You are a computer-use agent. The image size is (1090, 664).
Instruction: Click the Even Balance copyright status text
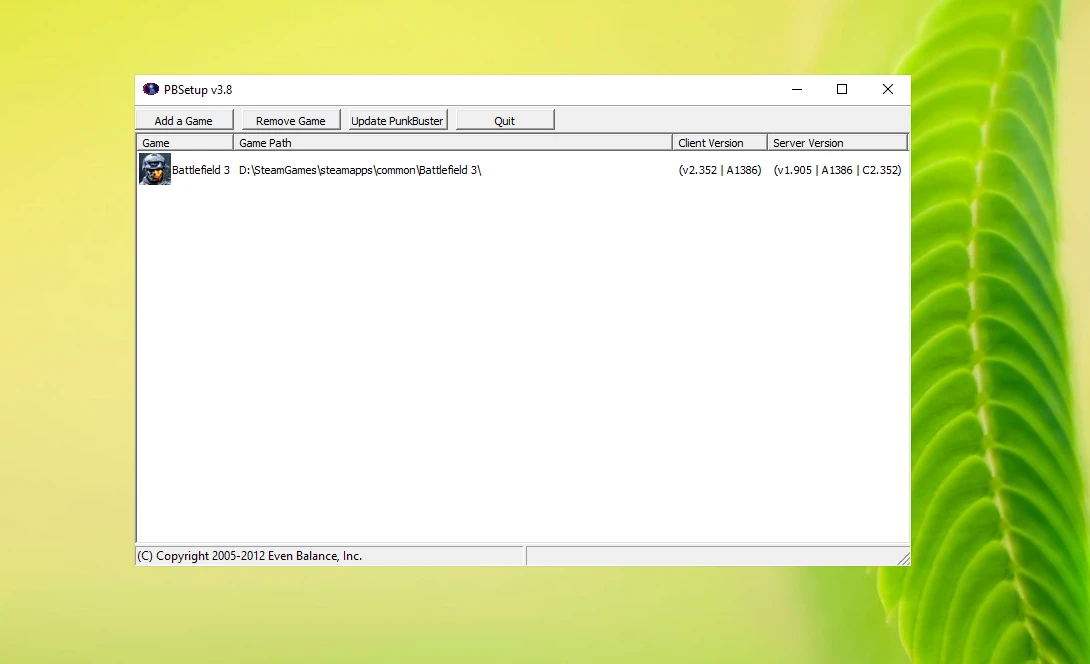tap(250, 556)
